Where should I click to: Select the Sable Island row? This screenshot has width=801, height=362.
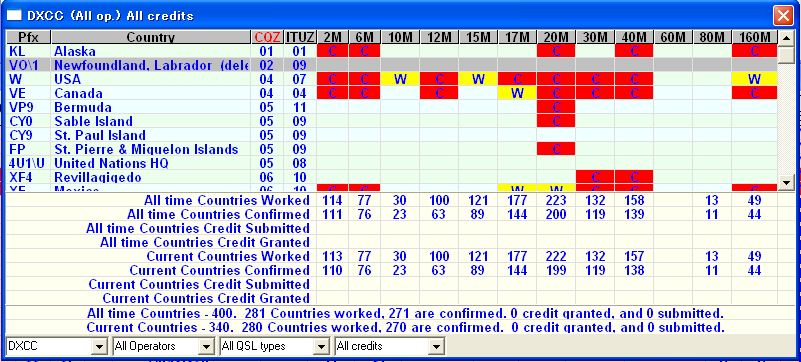click(x=392, y=122)
